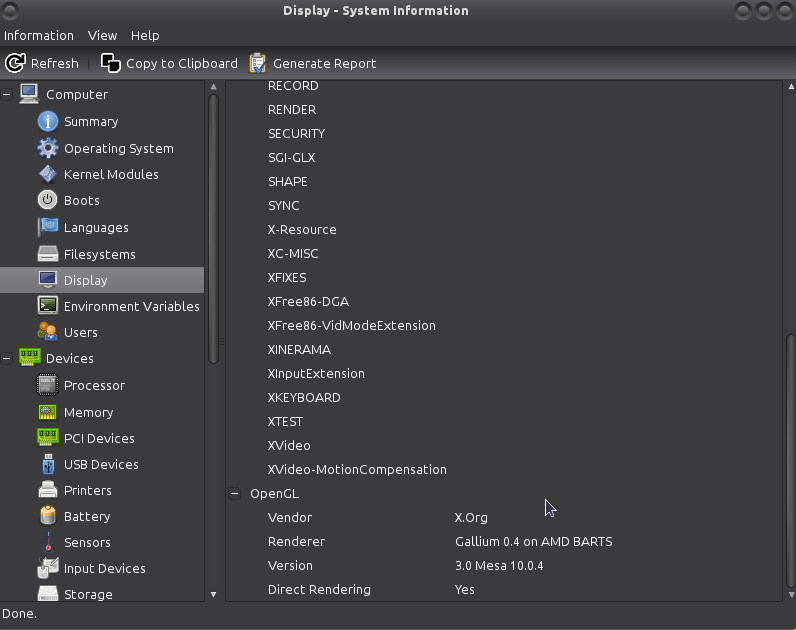Click the sidebar scroll down arrow
This screenshot has width=796, height=630.
click(x=213, y=594)
